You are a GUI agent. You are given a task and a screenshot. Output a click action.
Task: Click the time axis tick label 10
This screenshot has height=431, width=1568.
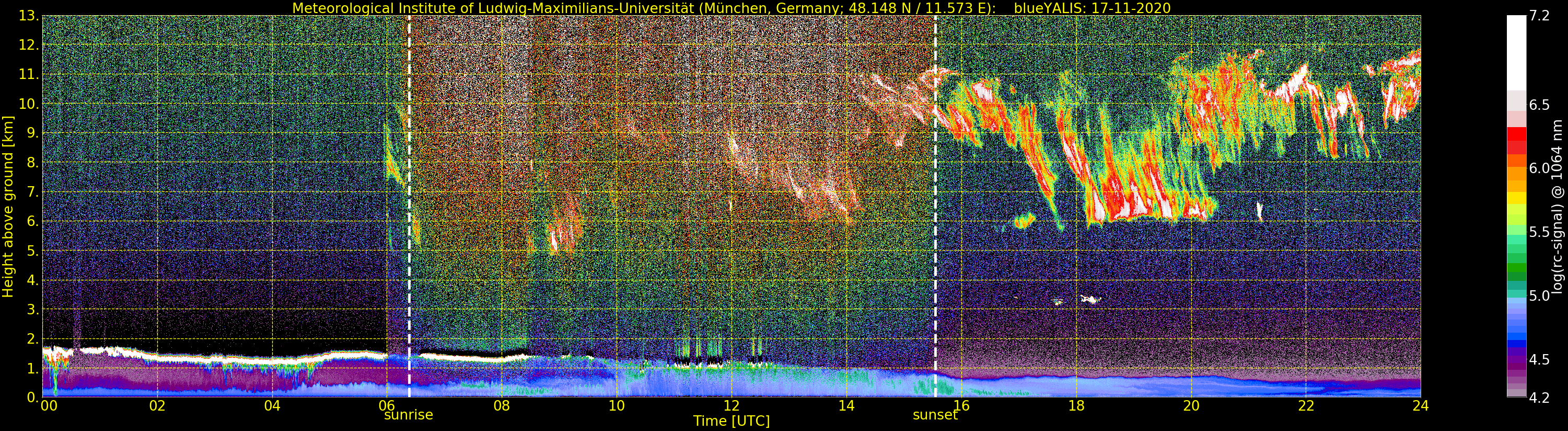point(617,406)
